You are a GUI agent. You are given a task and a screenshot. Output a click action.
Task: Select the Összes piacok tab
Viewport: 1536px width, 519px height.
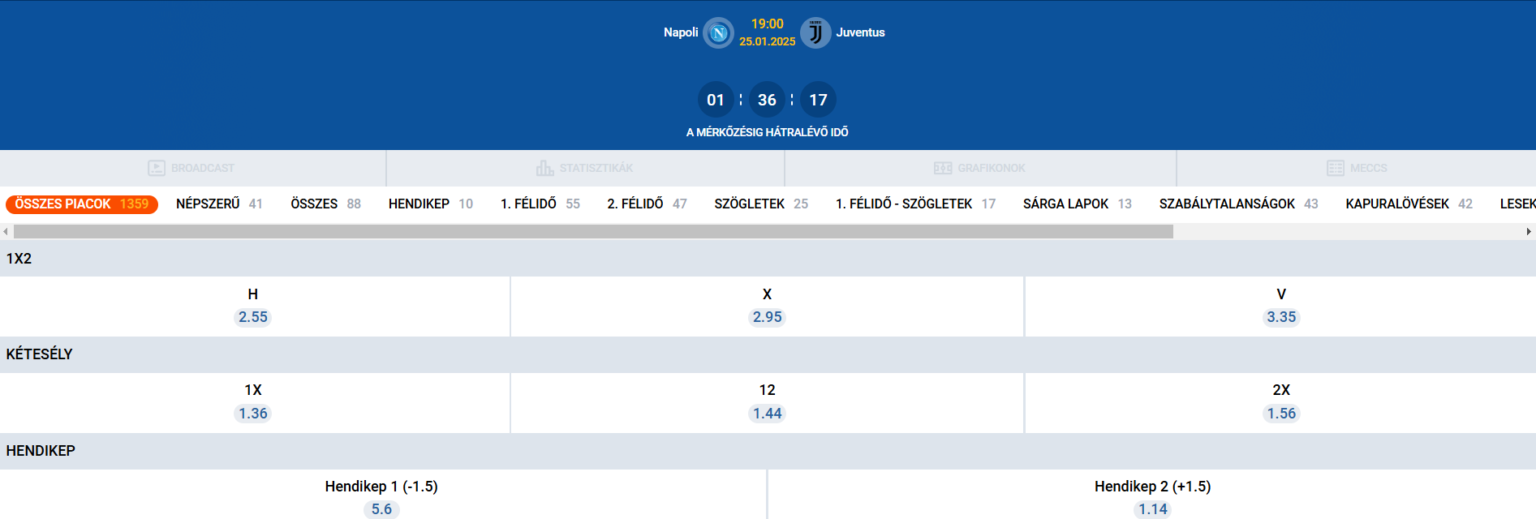click(82, 204)
